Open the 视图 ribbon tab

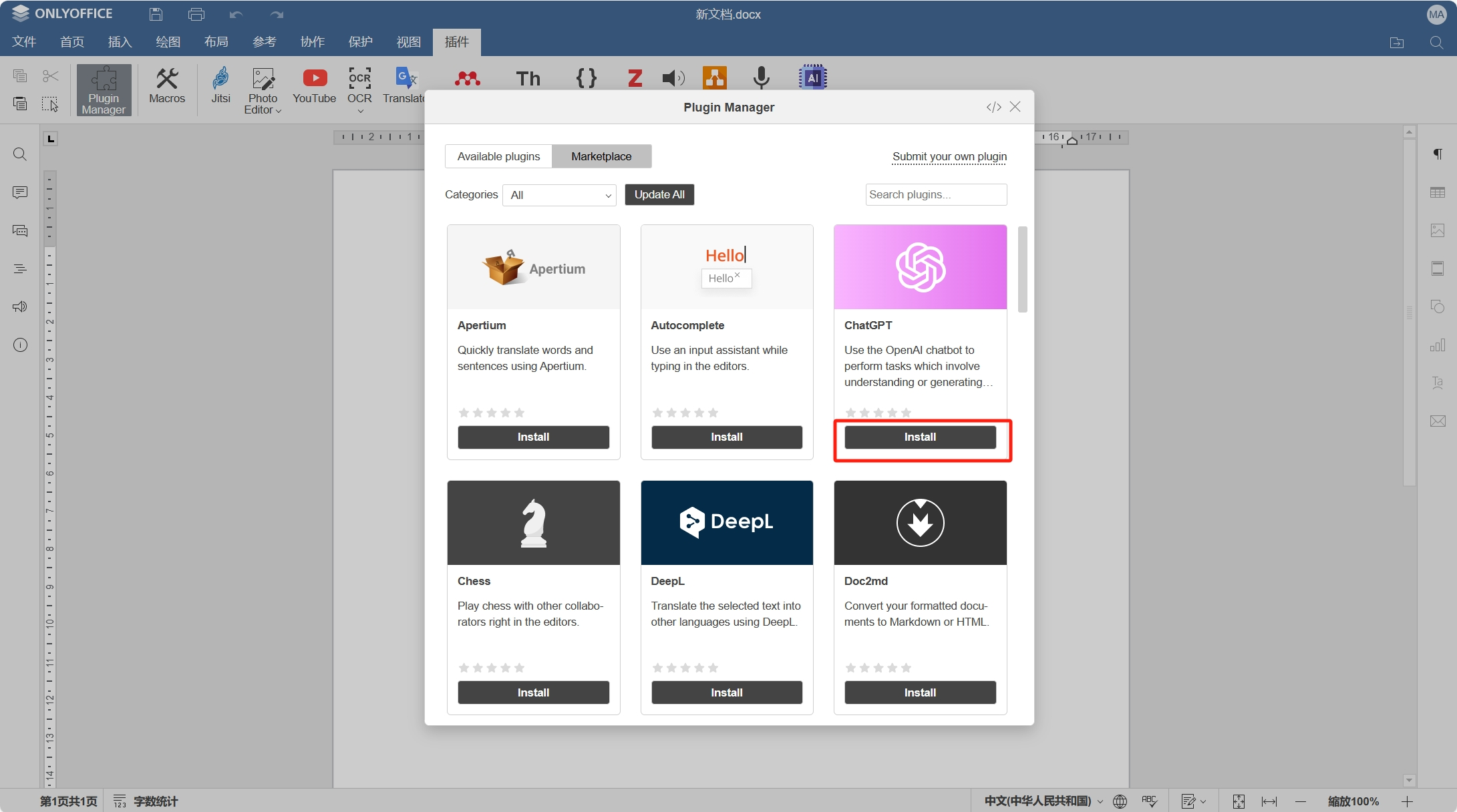(x=409, y=42)
